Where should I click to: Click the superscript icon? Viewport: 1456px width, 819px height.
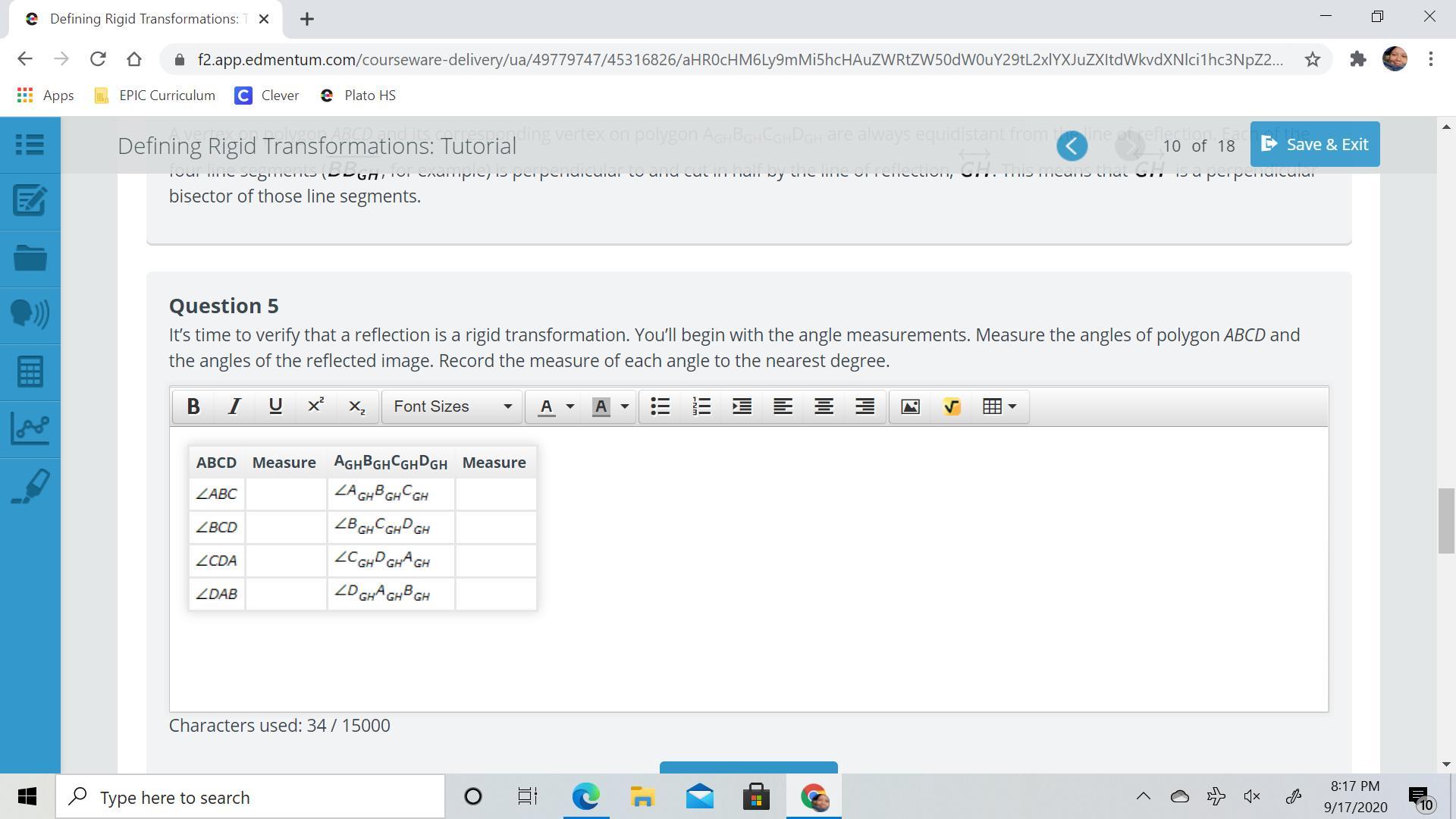315,406
